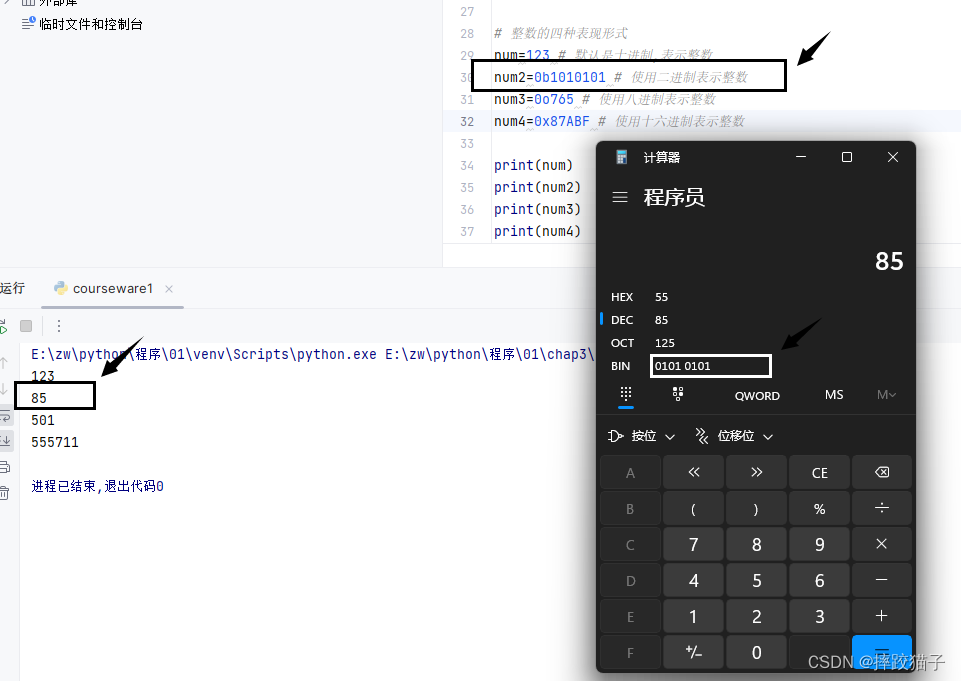Open the QWORD data size selector

(x=757, y=396)
